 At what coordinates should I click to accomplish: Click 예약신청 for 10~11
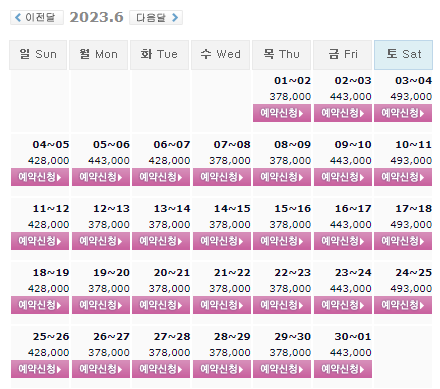pyautogui.click(x=403, y=177)
